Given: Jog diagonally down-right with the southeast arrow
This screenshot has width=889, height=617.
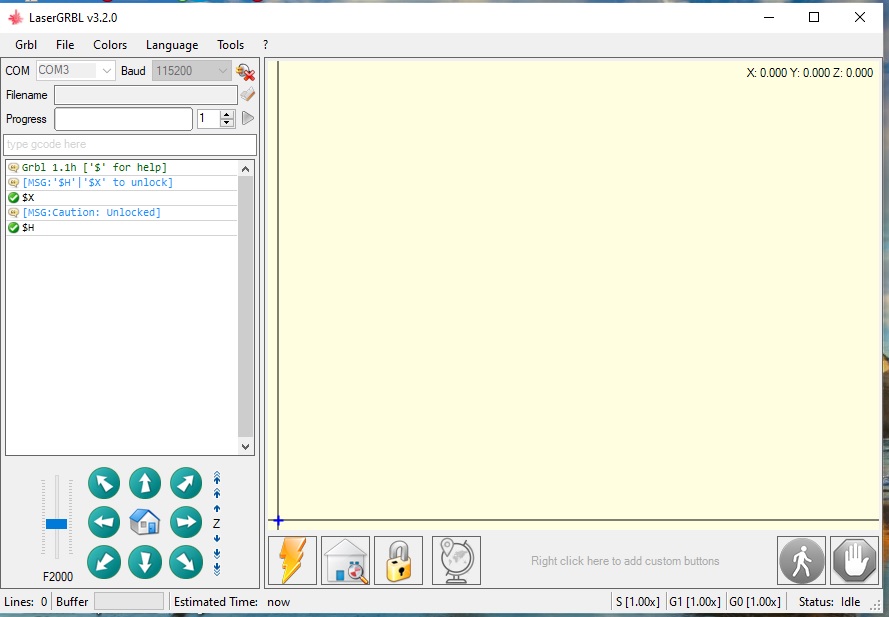Looking at the screenshot, I should 186,562.
